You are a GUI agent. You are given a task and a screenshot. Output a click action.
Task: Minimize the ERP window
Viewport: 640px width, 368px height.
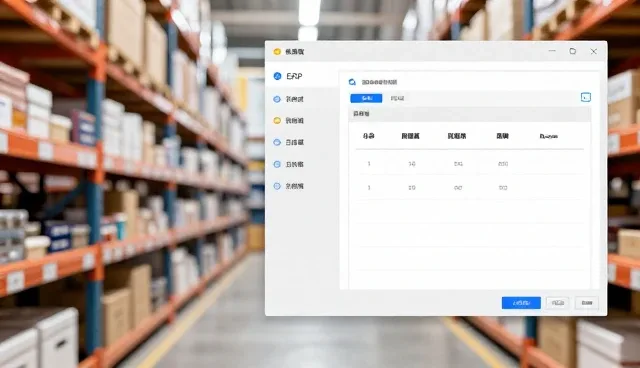pyautogui.click(x=552, y=51)
